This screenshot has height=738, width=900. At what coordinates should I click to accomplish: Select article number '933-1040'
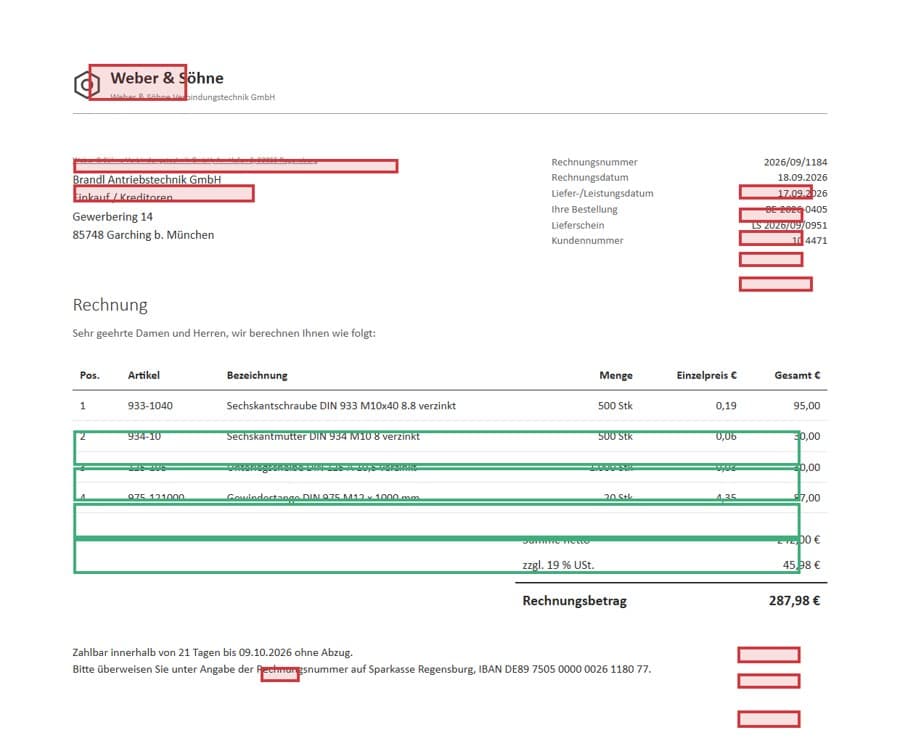pyautogui.click(x=150, y=406)
